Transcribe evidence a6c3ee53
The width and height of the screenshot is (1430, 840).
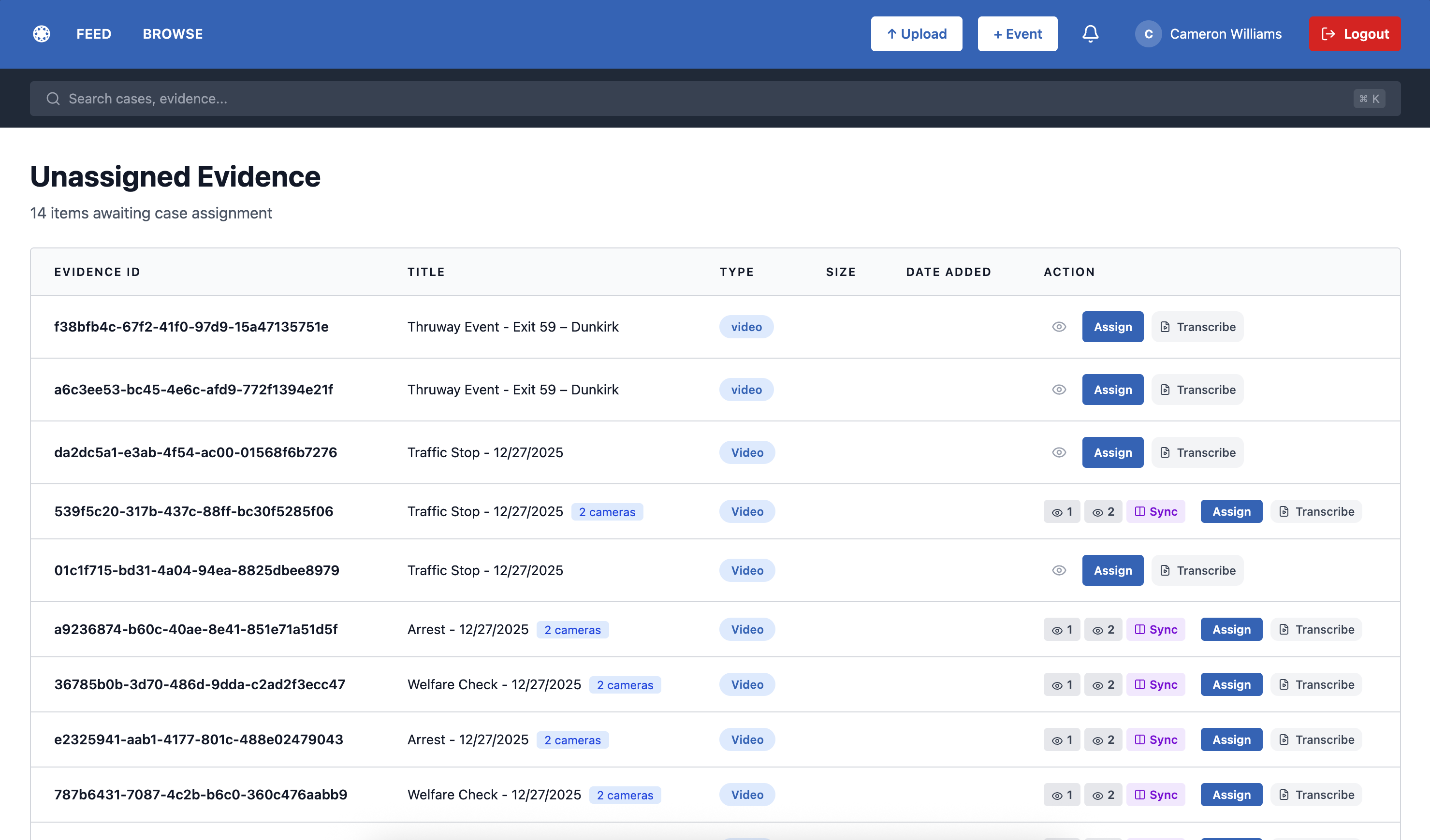click(1197, 390)
